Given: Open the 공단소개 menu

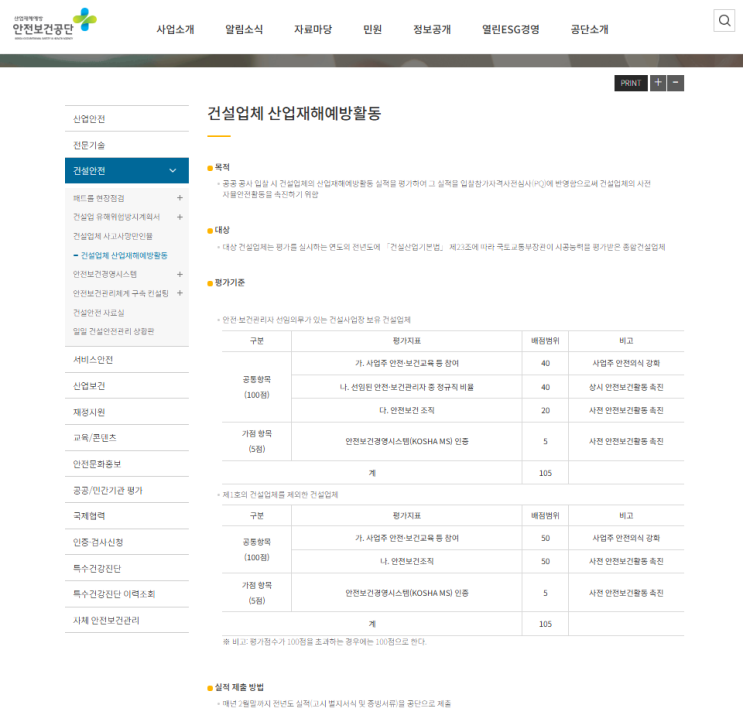Looking at the screenshot, I should (589, 29).
